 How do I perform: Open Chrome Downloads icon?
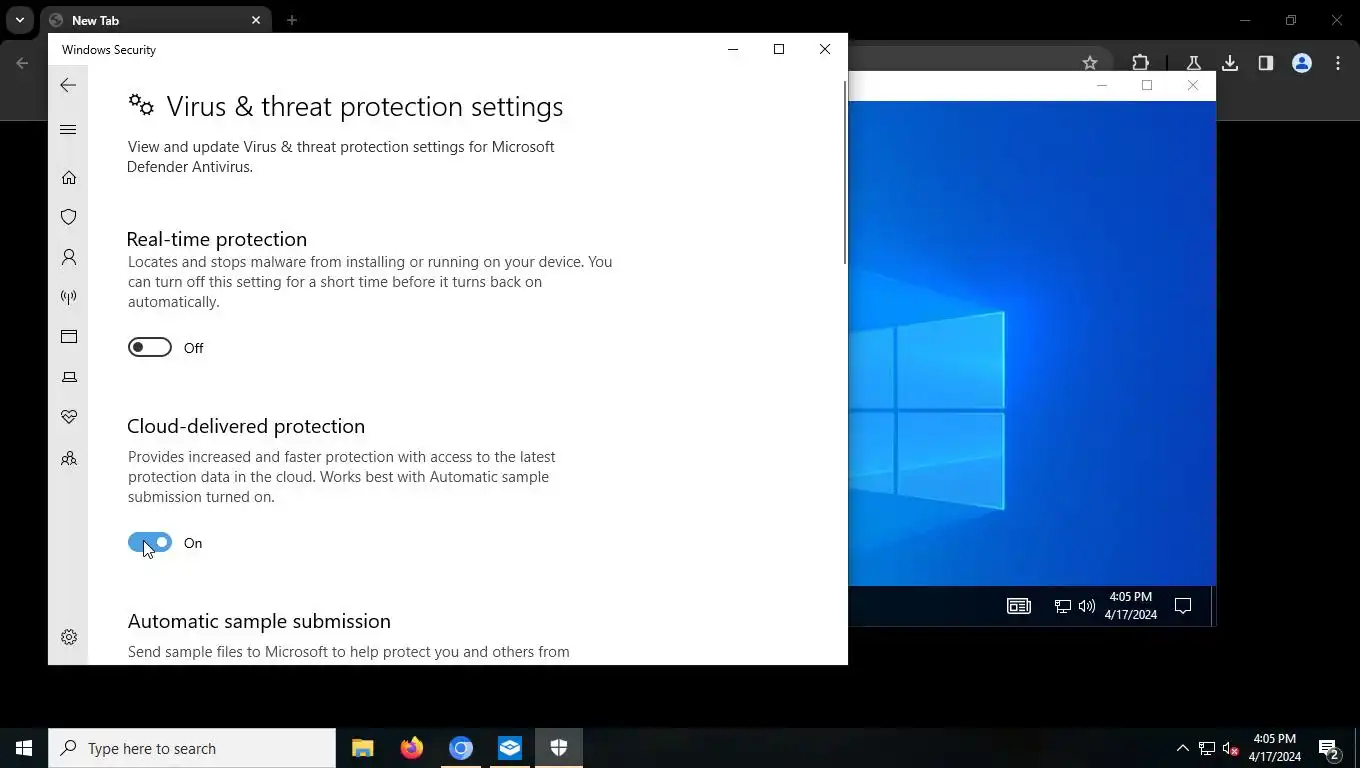click(x=1230, y=63)
